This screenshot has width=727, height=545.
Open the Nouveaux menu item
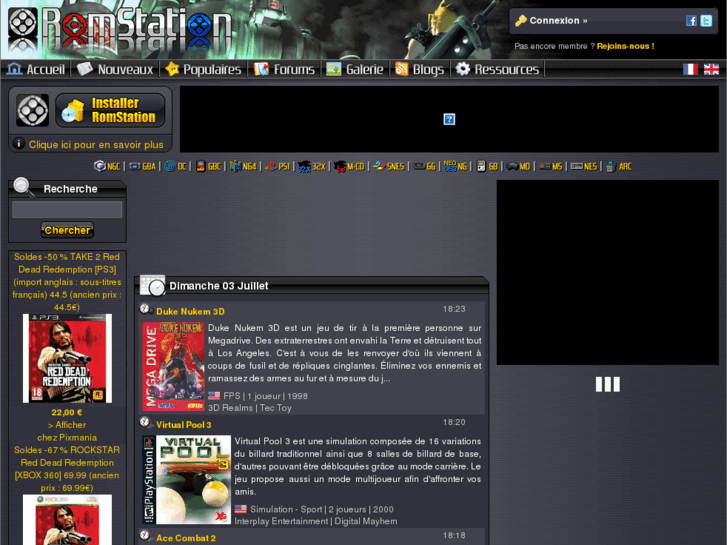tap(115, 70)
